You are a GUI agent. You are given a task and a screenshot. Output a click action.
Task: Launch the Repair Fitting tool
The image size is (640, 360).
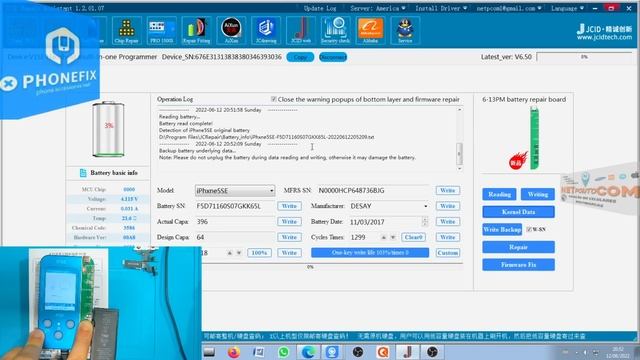pyautogui.click(x=196, y=30)
